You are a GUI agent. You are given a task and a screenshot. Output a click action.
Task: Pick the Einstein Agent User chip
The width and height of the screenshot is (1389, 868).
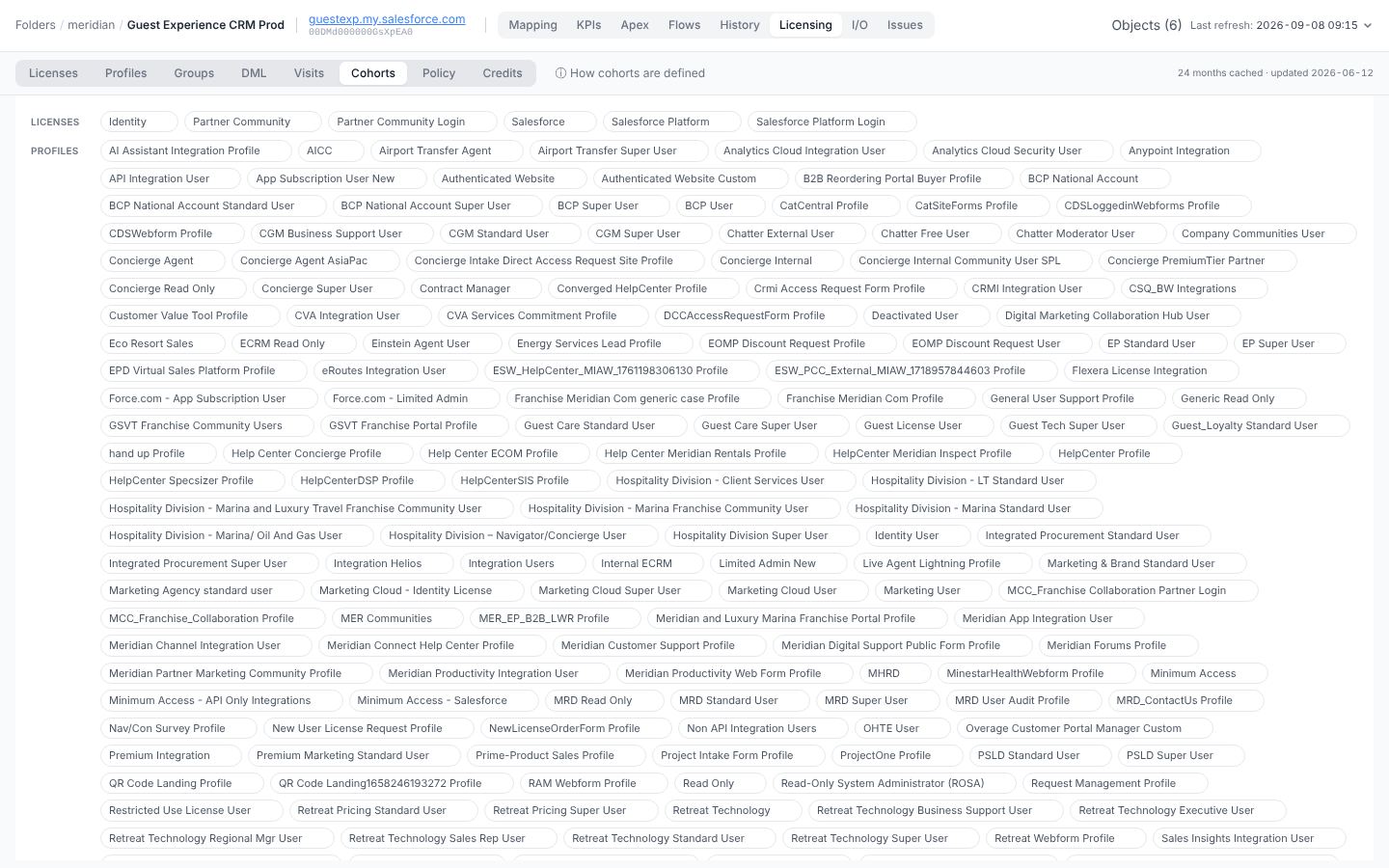coord(433,343)
